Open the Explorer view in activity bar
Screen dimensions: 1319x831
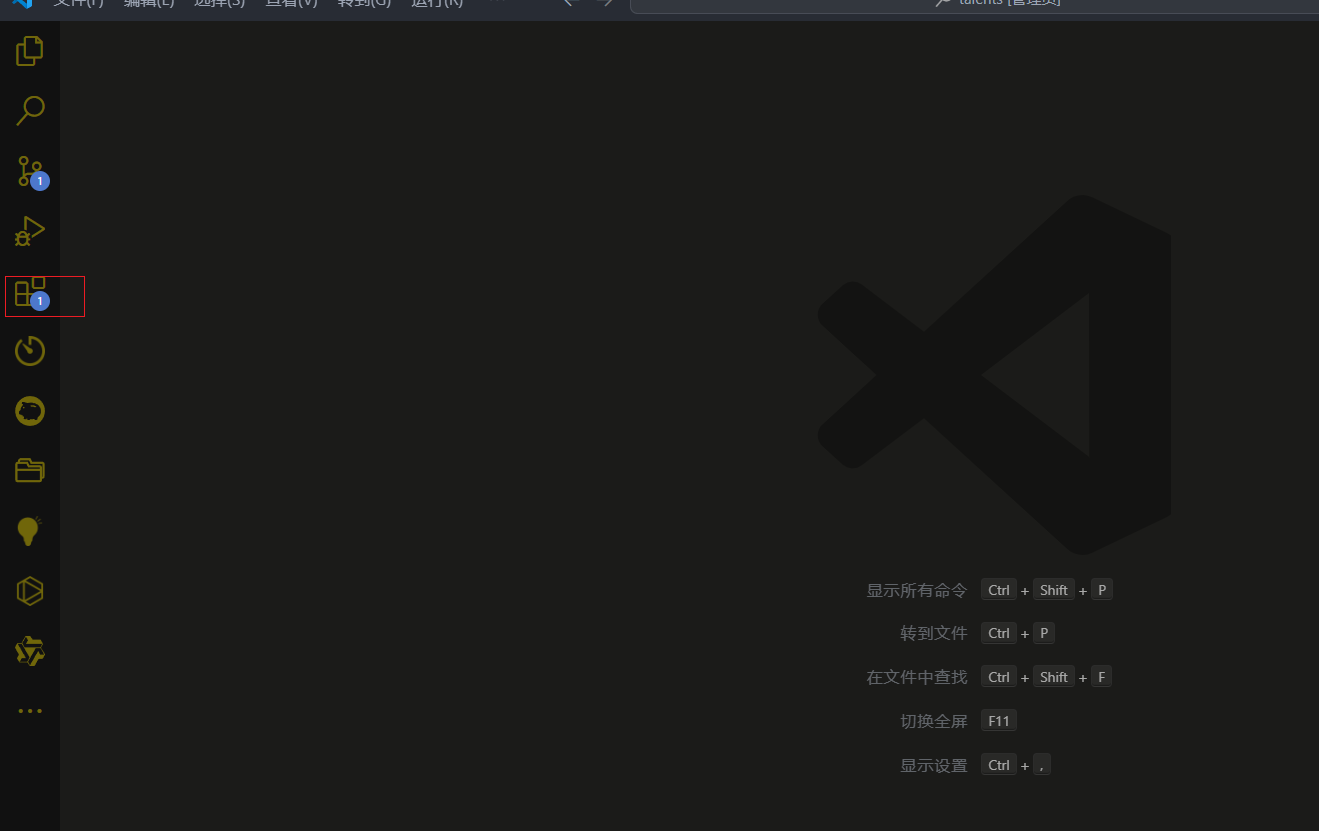(x=30, y=51)
